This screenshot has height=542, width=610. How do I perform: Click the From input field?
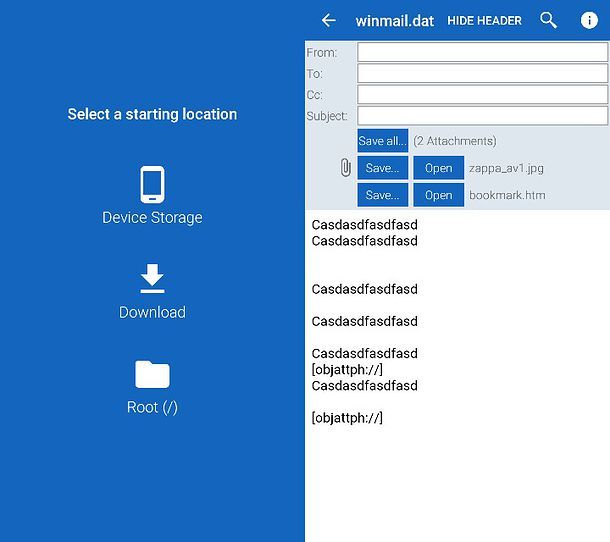point(482,52)
